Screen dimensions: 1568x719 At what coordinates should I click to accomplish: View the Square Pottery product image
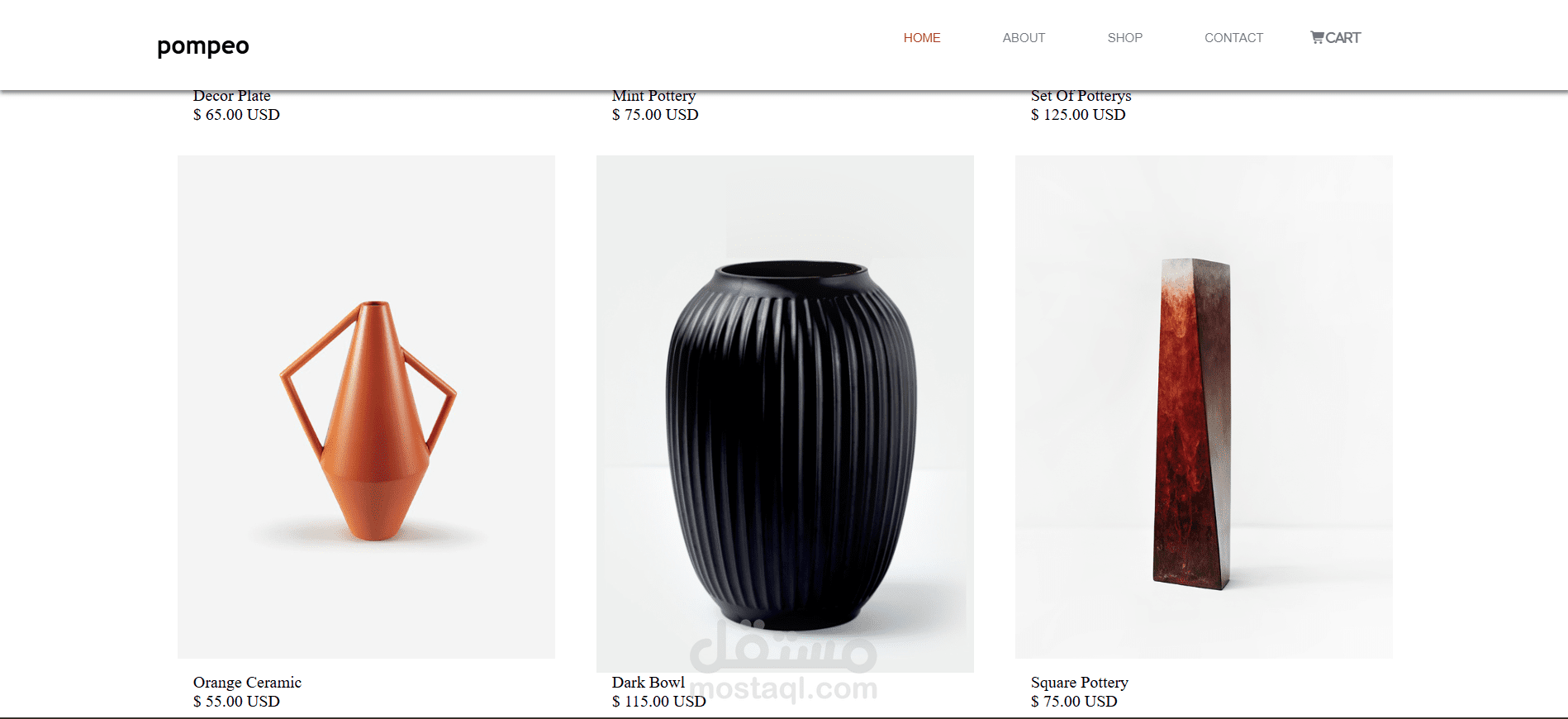tap(1204, 407)
